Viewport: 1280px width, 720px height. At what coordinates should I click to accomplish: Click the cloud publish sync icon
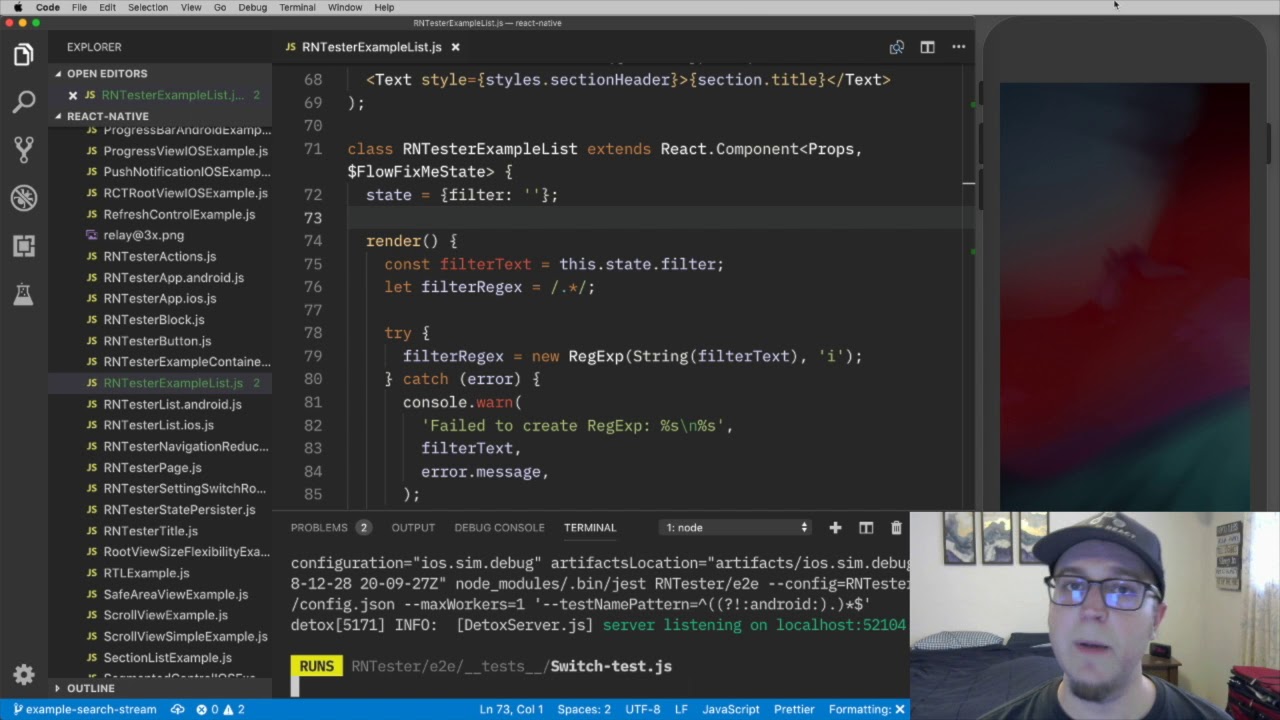click(177, 709)
